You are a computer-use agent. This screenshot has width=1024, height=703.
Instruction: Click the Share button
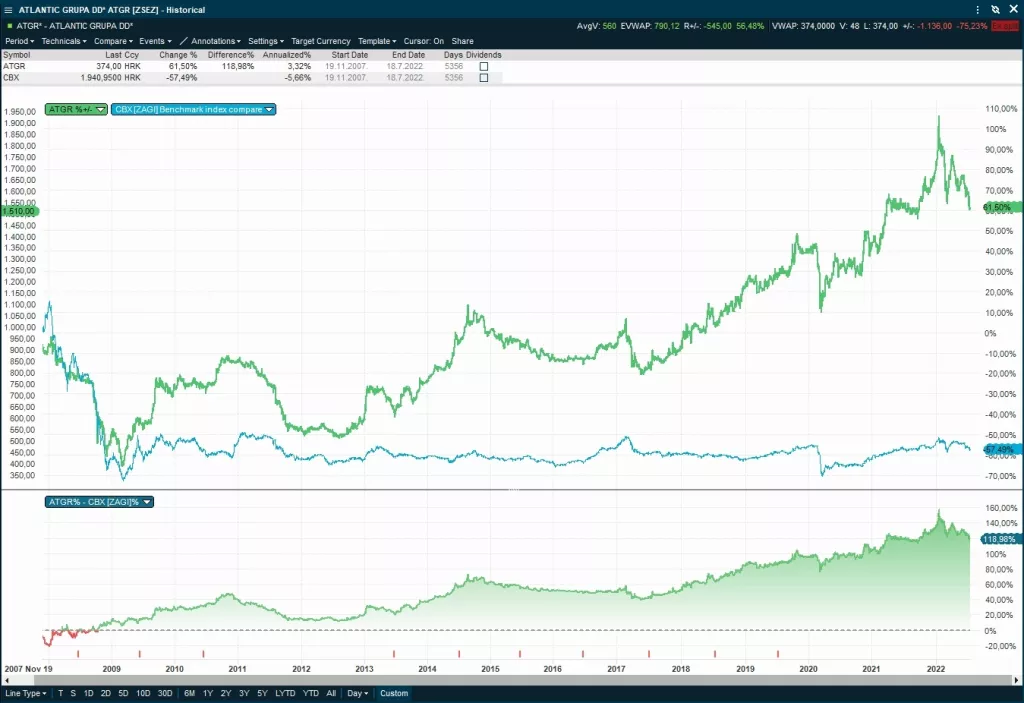coord(462,41)
